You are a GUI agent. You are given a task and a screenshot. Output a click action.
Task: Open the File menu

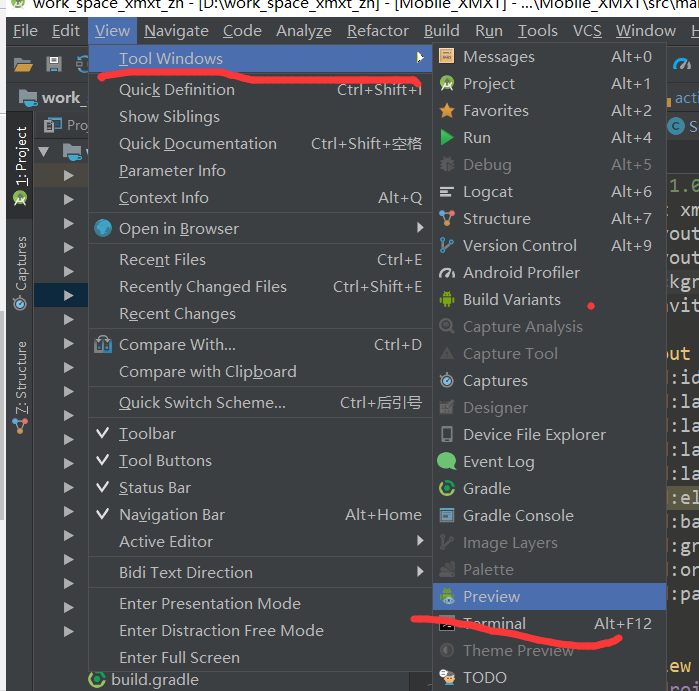(25, 31)
